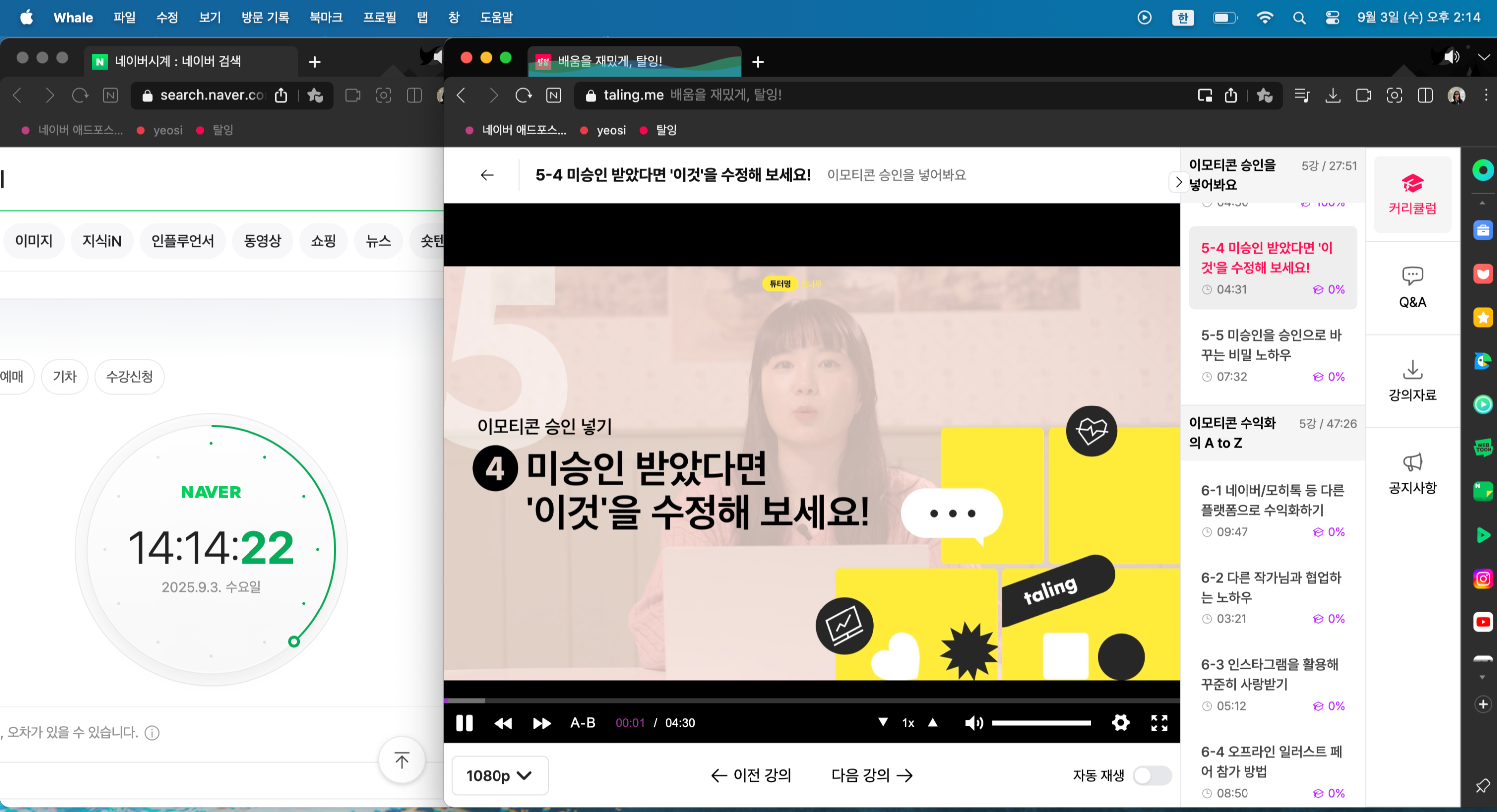Enter fullscreen video mode
Screen dimensions: 1497x812
1159,723
